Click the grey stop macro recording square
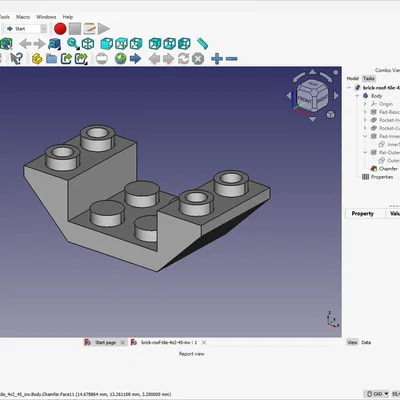 [75, 29]
